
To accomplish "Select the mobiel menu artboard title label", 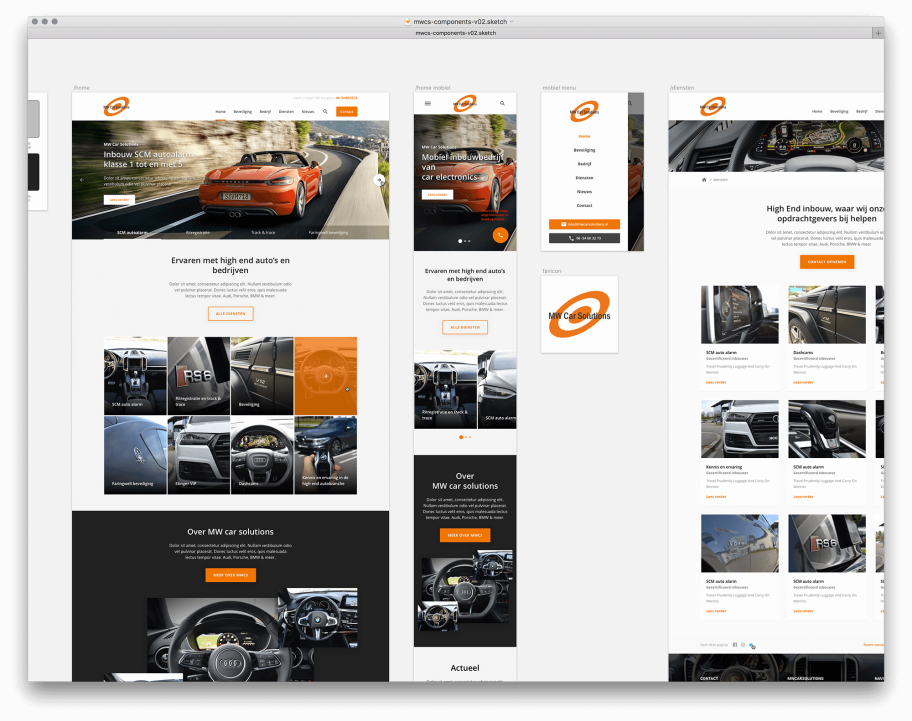I will pos(560,88).
